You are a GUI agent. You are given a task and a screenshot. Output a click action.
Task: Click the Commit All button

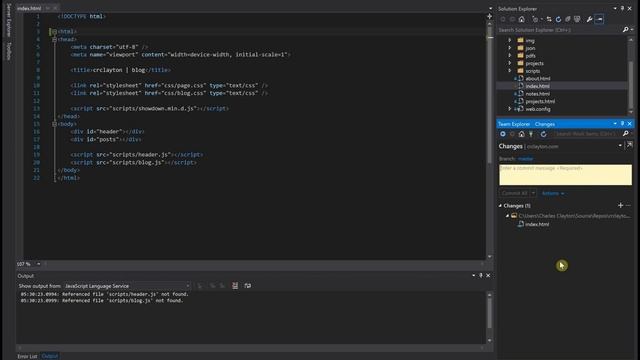click(515, 193)
